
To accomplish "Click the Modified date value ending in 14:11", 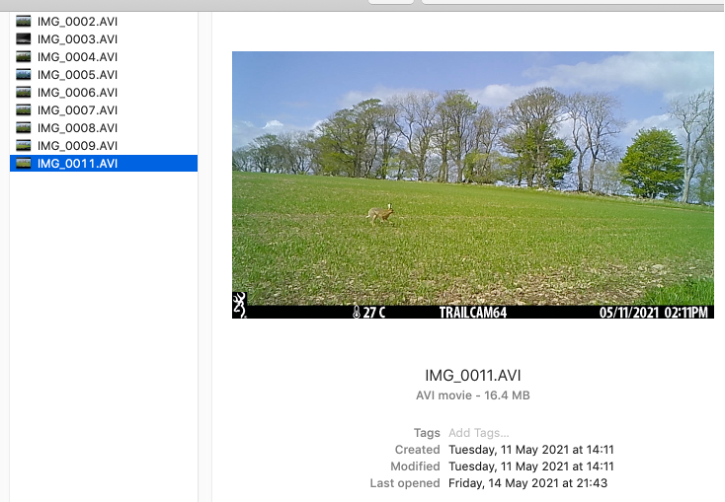I will [531, 466].
